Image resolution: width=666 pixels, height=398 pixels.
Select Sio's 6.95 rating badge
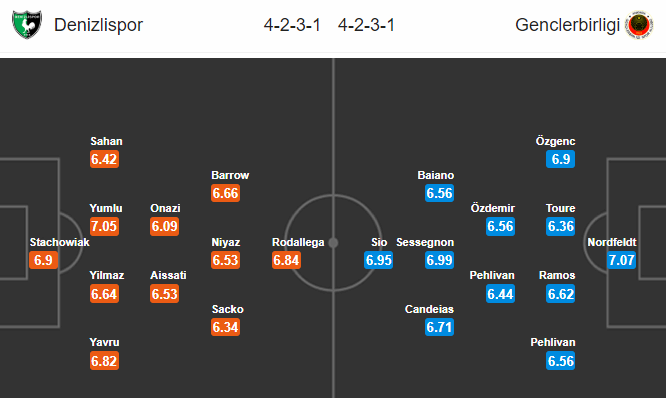(x=378, y=260)
